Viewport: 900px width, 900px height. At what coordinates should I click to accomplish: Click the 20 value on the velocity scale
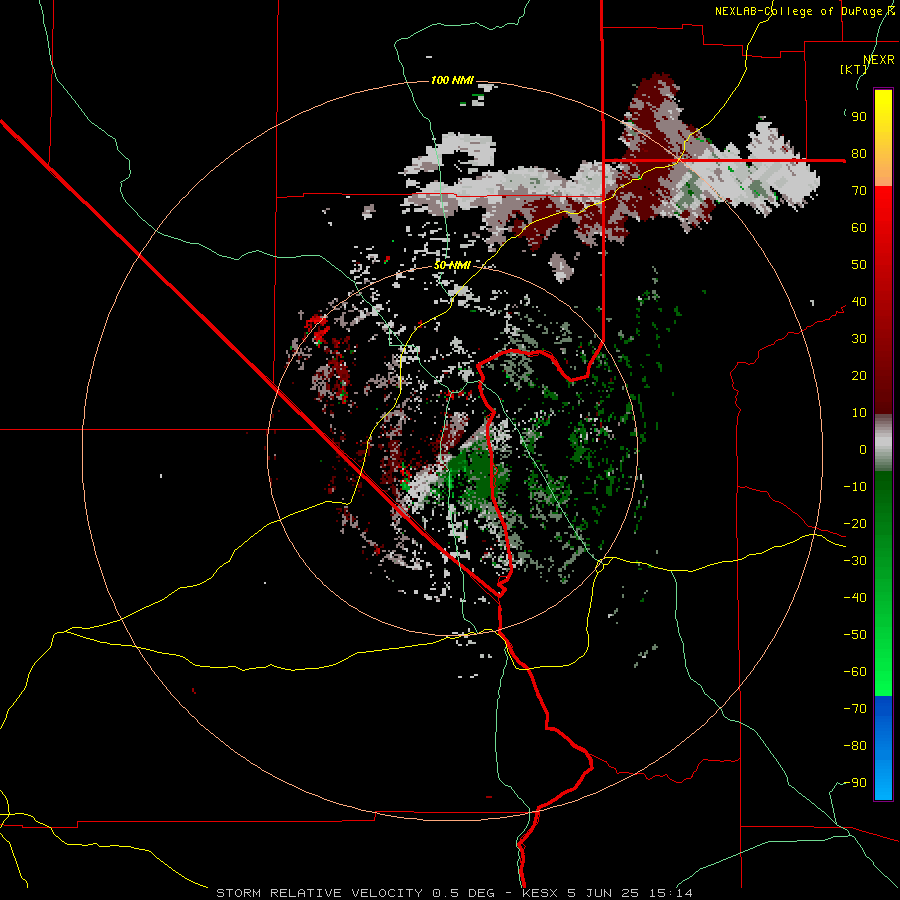click(859, 375)
